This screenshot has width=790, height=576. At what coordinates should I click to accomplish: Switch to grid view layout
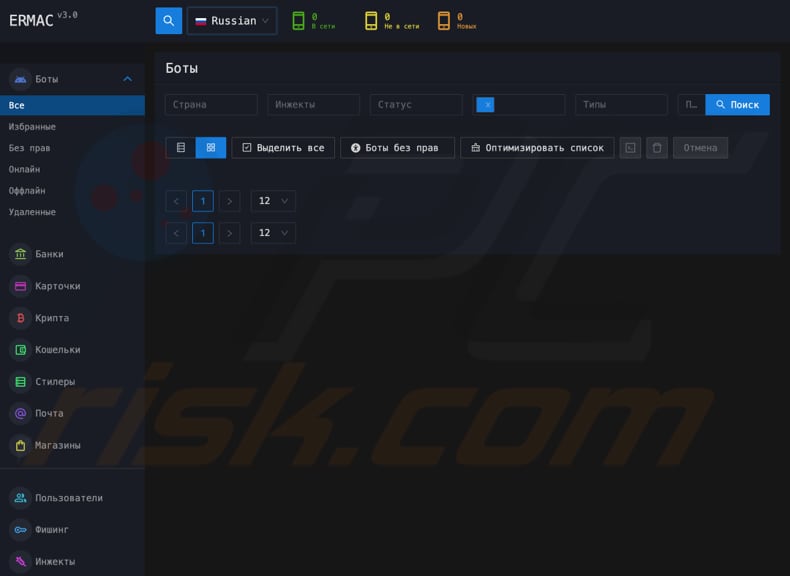click(x=211, y=148)
